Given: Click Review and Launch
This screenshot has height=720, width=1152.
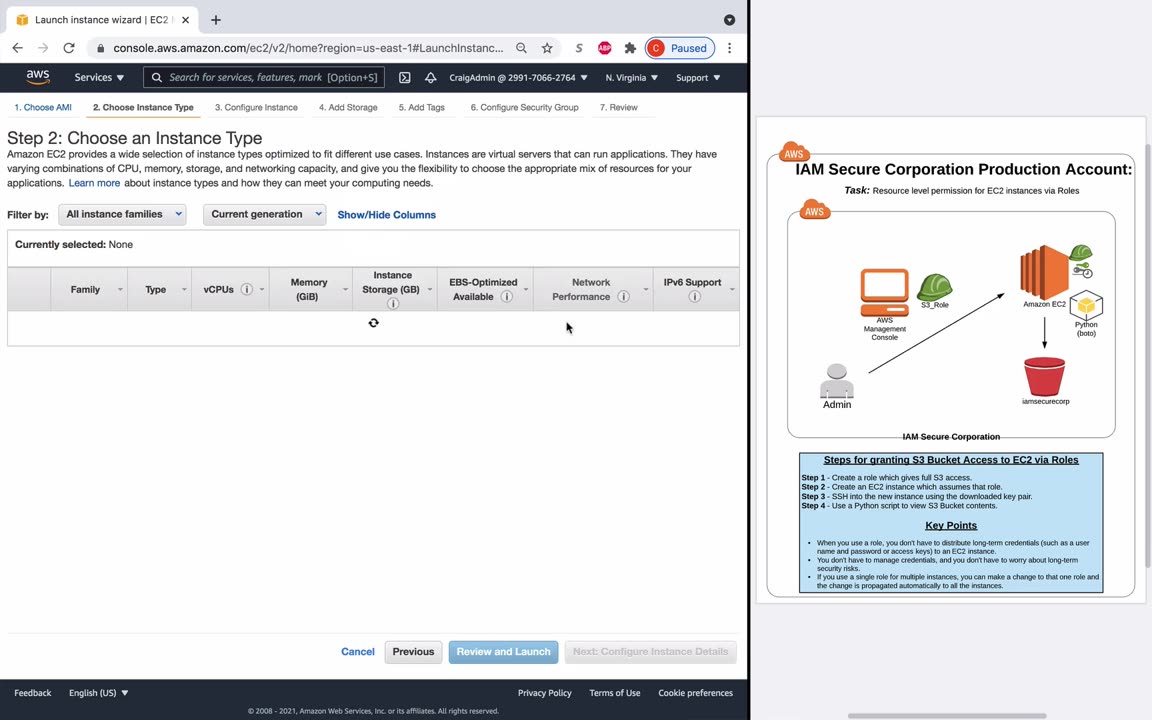Looking at the screenshot, I should click(x=503, y=652).
